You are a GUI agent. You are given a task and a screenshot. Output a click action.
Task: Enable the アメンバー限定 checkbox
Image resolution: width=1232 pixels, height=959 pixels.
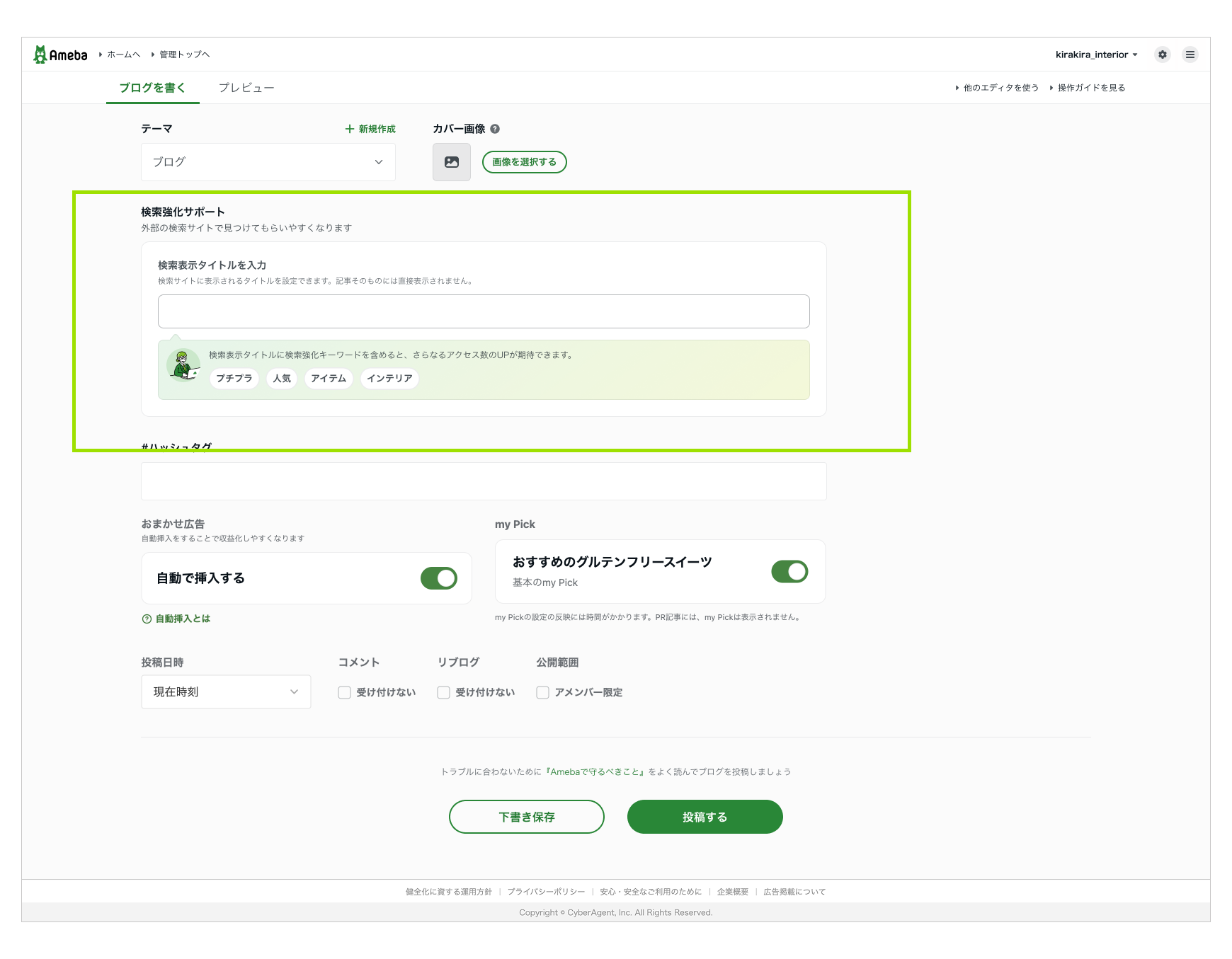pos(543,692)
